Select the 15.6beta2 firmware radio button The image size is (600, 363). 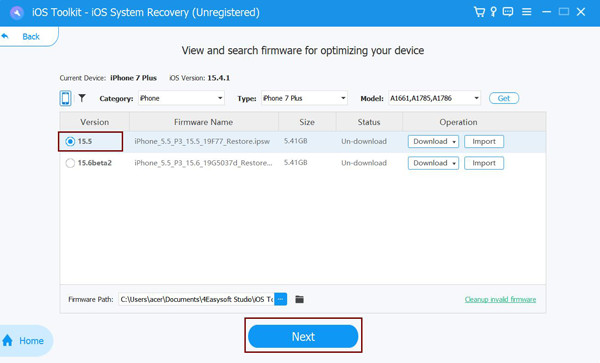tap(70, 163)
